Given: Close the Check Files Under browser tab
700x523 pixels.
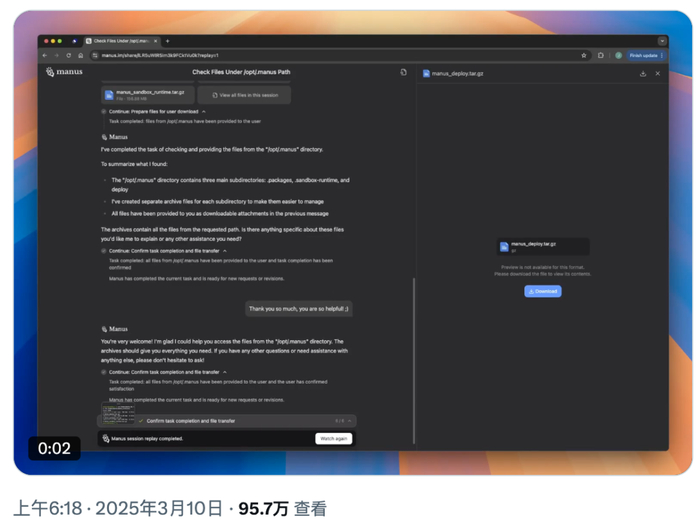Looking at the screenshot, I should tap(155, 41).
